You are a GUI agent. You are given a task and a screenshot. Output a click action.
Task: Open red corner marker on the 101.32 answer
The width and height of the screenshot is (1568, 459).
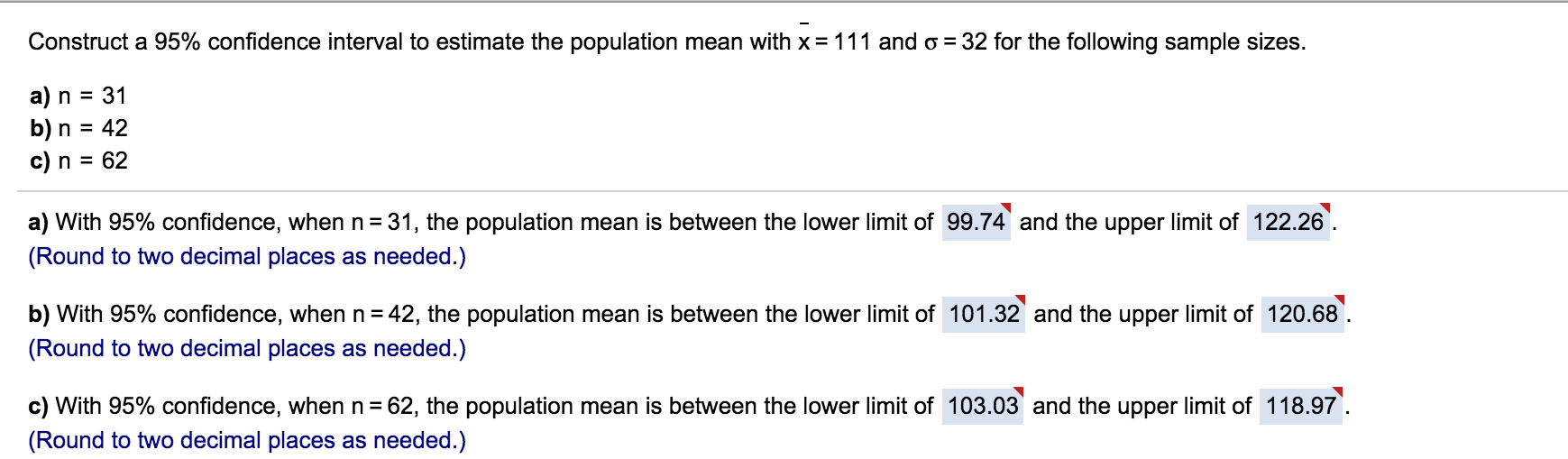(1021, 300)
